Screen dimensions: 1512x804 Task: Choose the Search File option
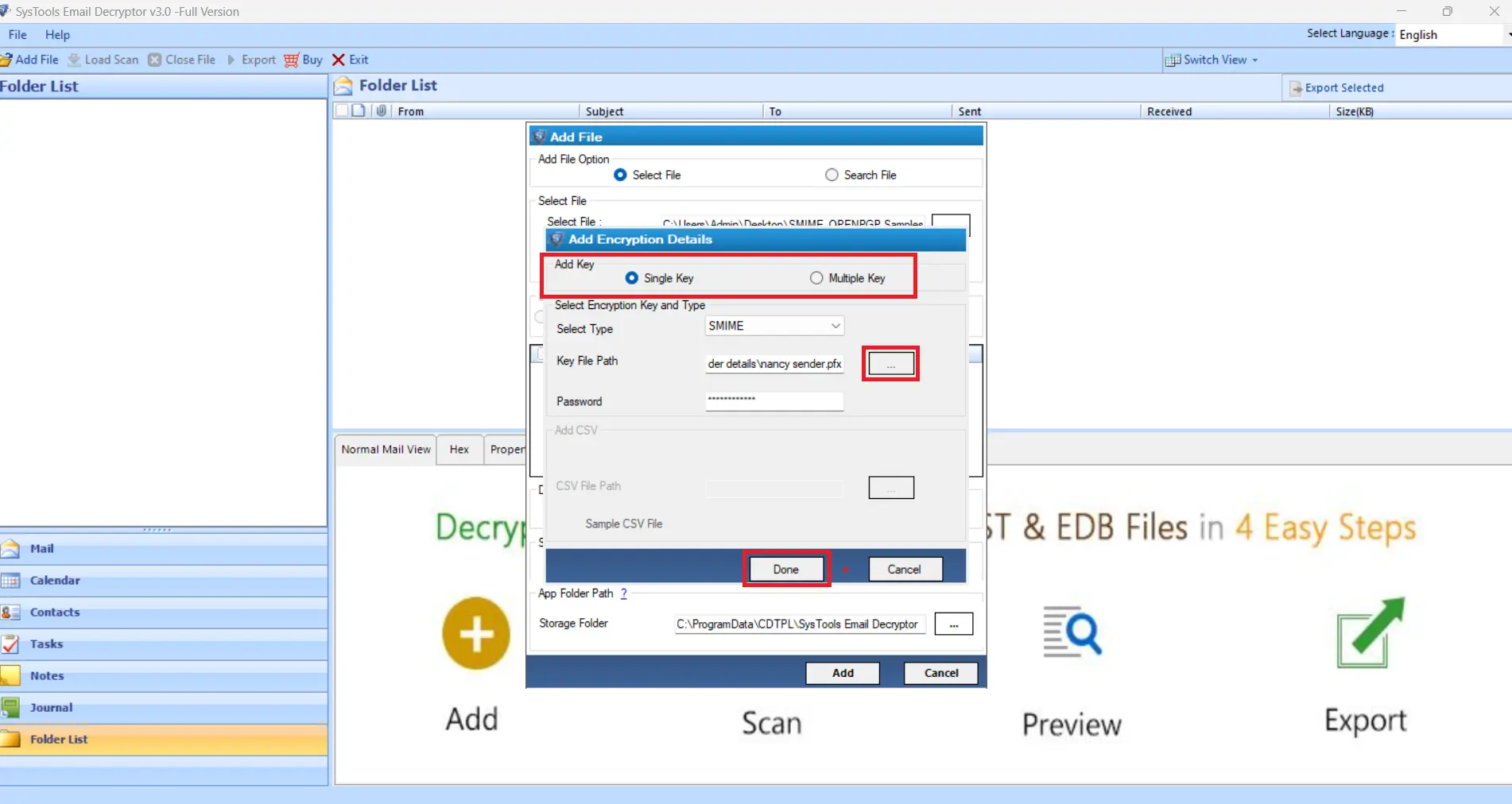[x=832, y=174]
